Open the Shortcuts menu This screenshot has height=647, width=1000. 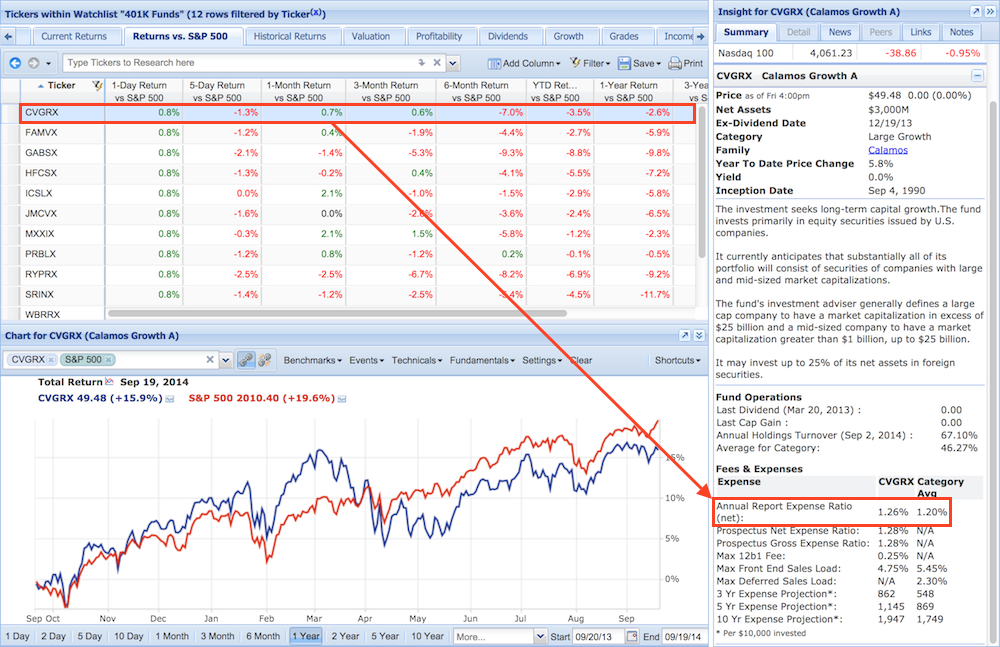677,361
